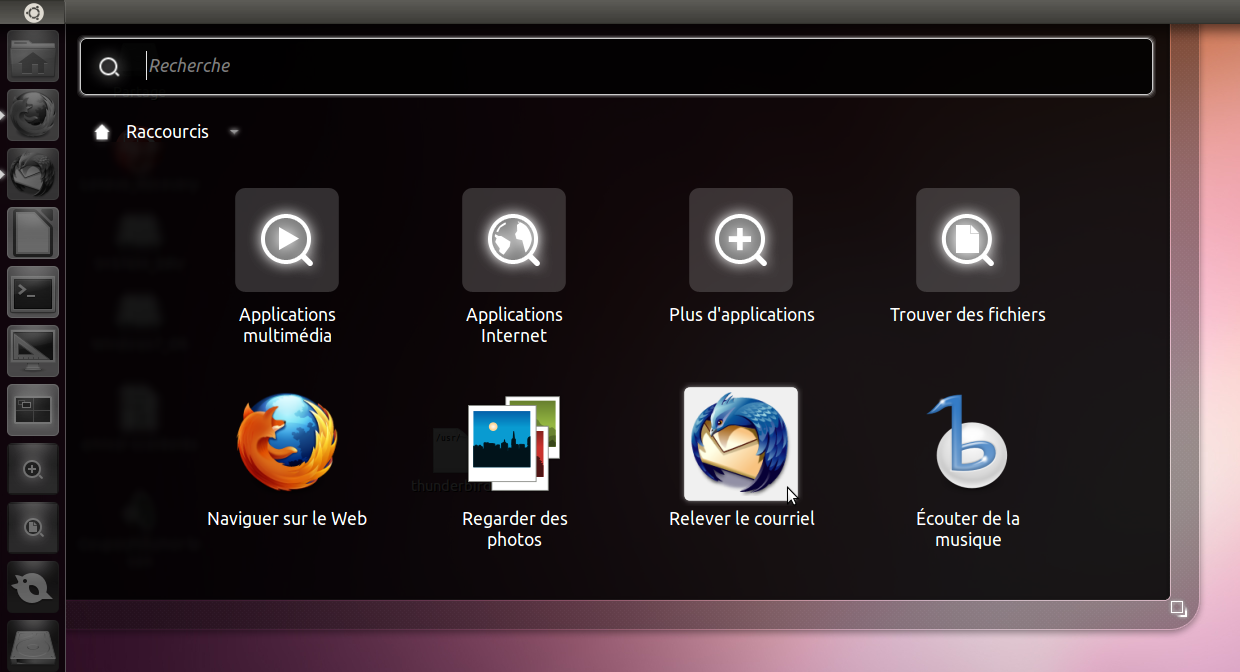
Task: Launch Thunderbird via Relever le courriel
Action: click(x=741, y=443)
